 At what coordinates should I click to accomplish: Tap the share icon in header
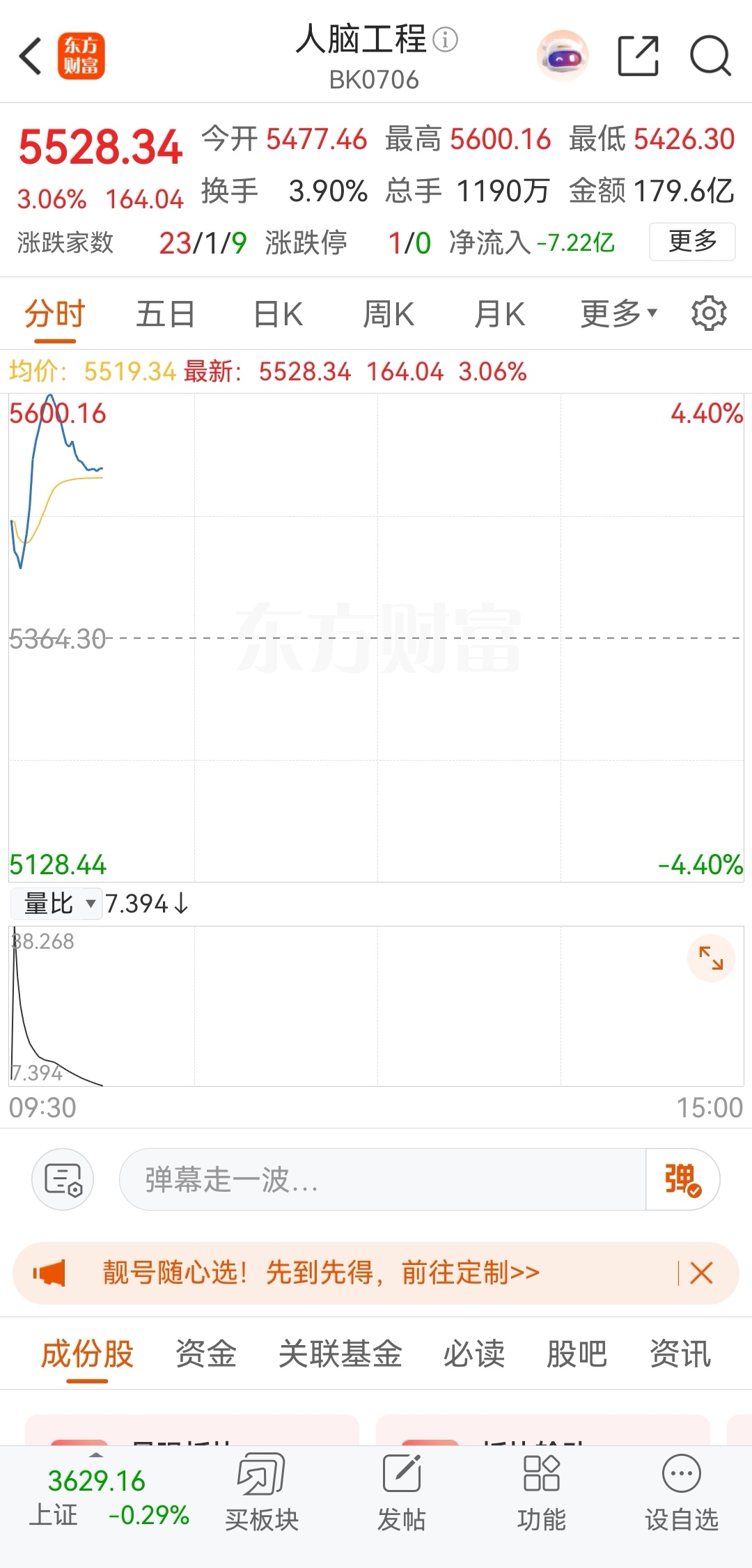639,56
